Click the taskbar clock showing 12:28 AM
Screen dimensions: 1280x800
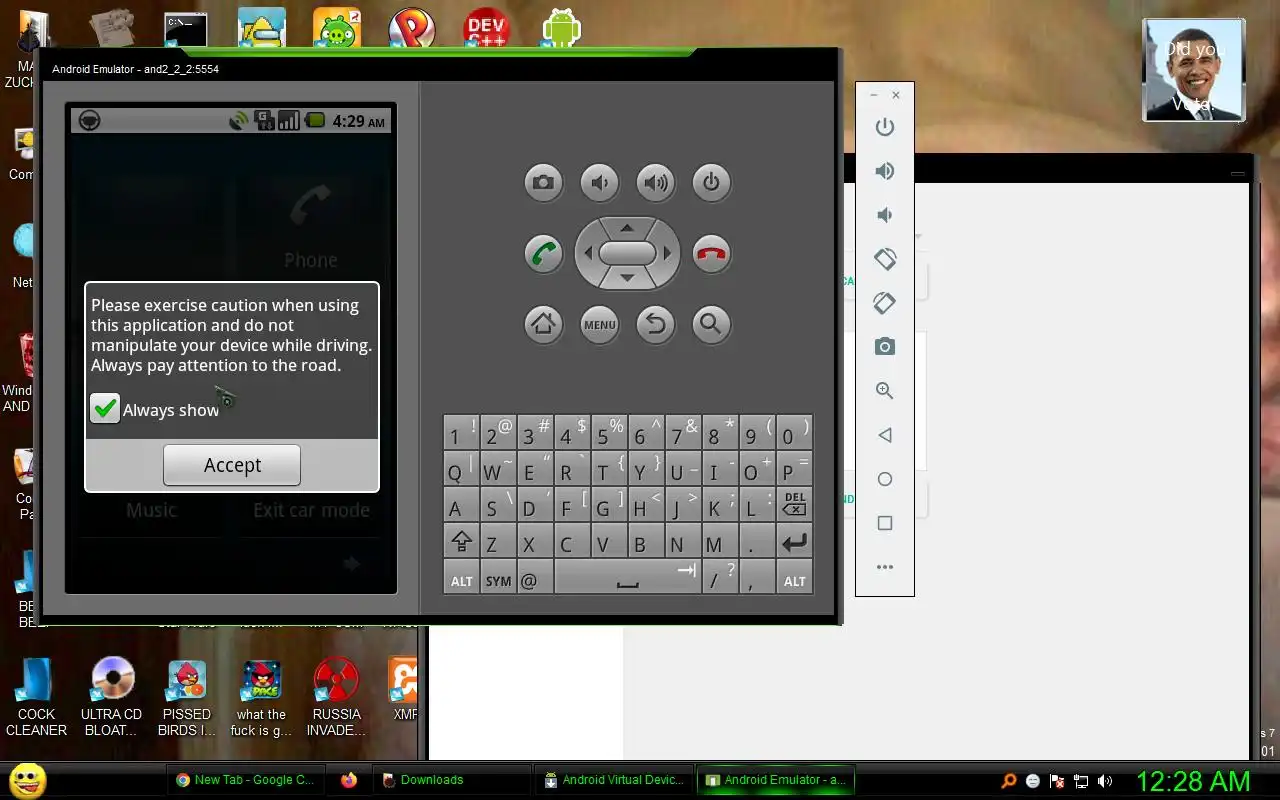(1193, 780)
